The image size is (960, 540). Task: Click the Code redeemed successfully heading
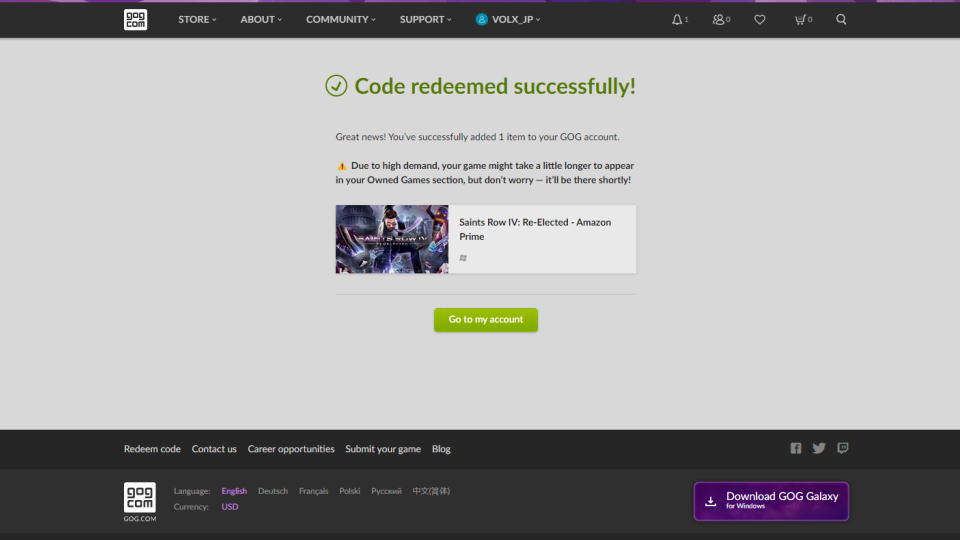pyautogui.click(x=495, y=86)
